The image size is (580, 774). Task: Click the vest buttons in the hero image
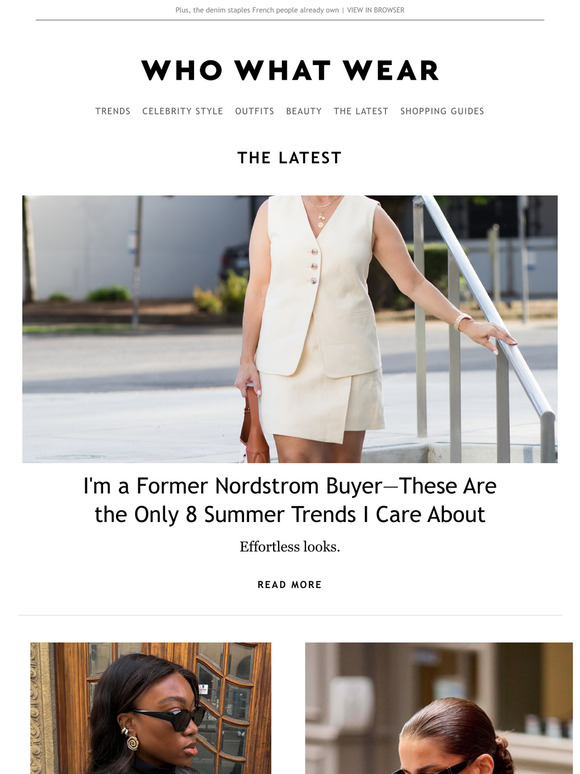313,267
